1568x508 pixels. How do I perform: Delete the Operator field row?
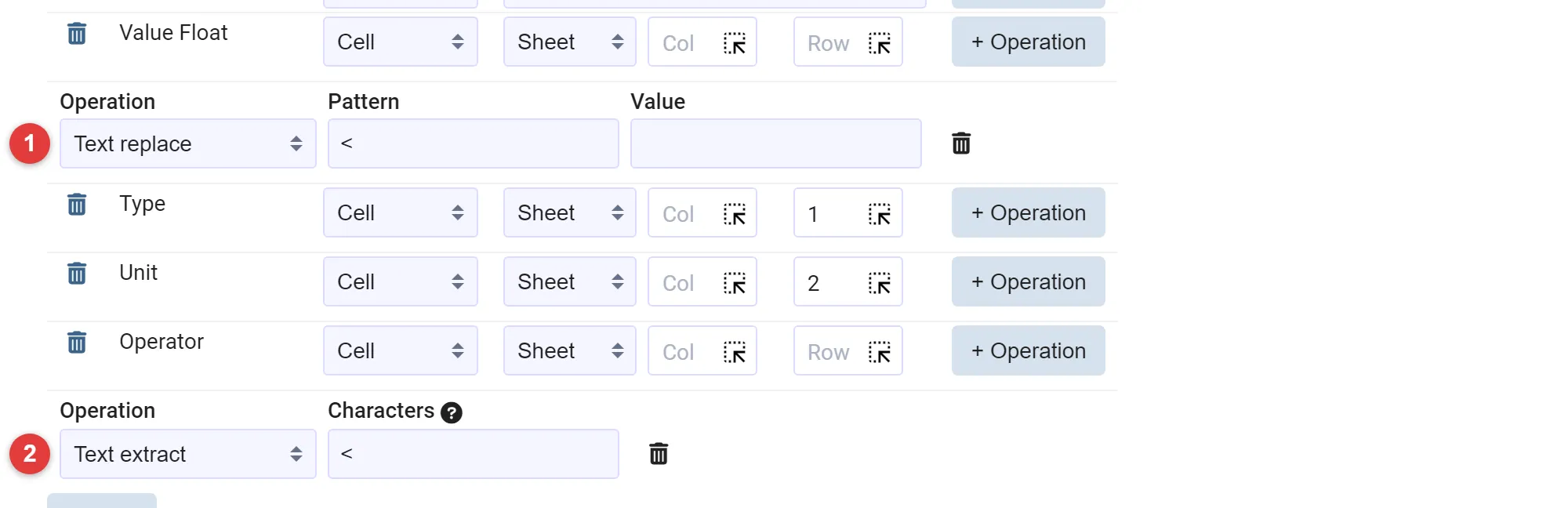(x=77, y=343)
